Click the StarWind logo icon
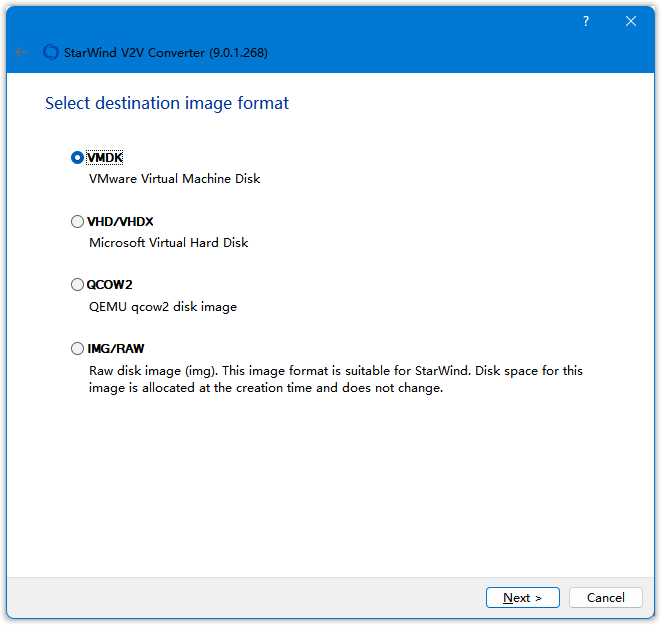Viewport: 661px width, 625px height. coord(51,52)
